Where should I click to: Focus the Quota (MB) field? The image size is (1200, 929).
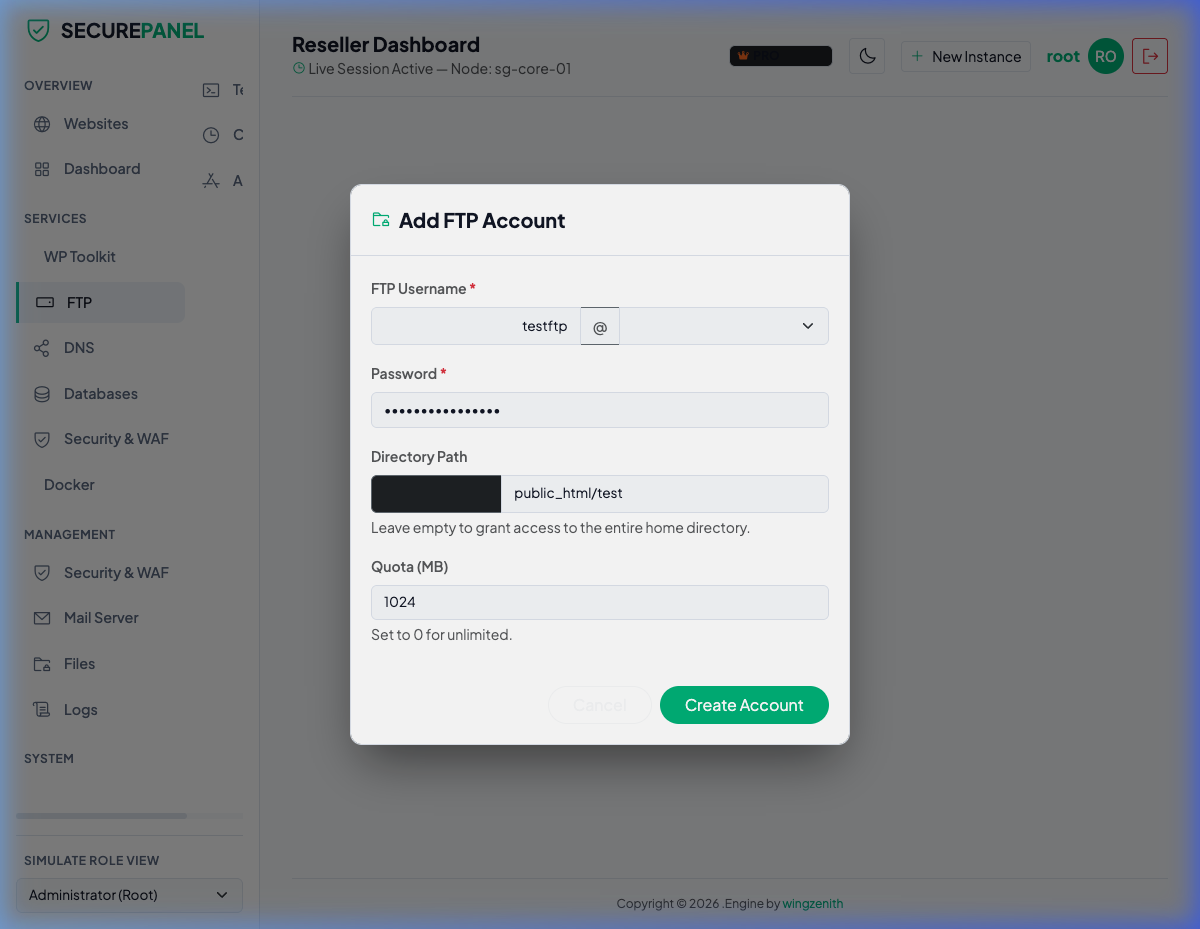point(600,602)
